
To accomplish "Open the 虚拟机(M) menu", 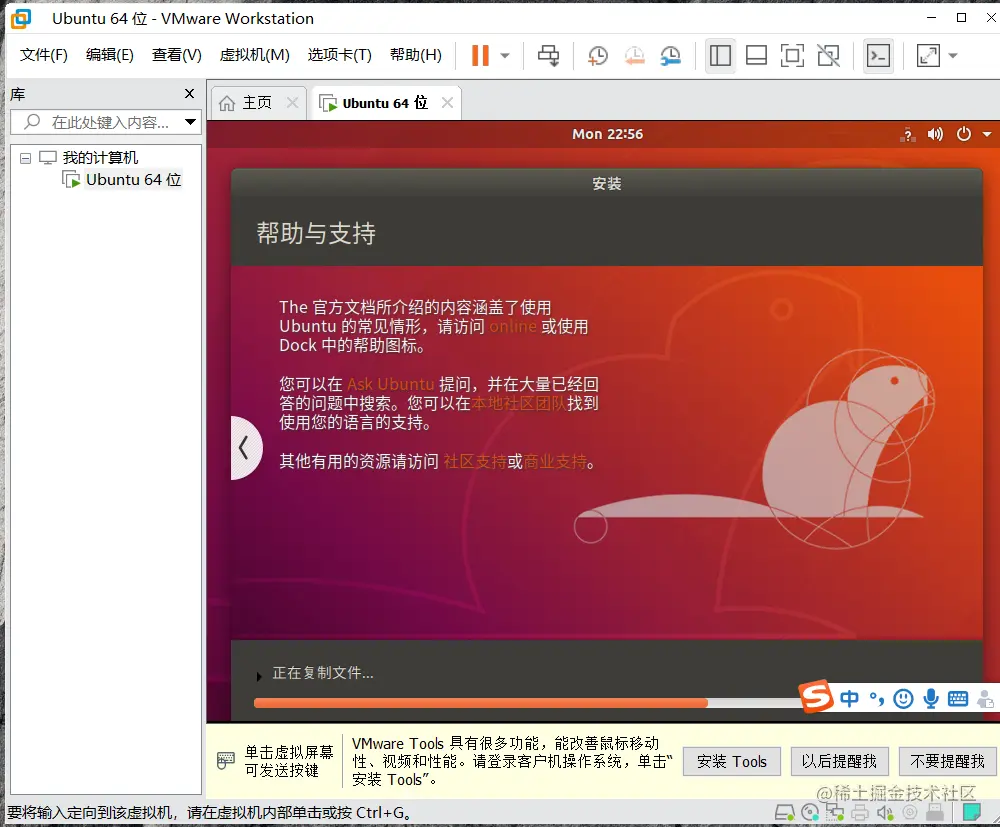I will 254,55.
